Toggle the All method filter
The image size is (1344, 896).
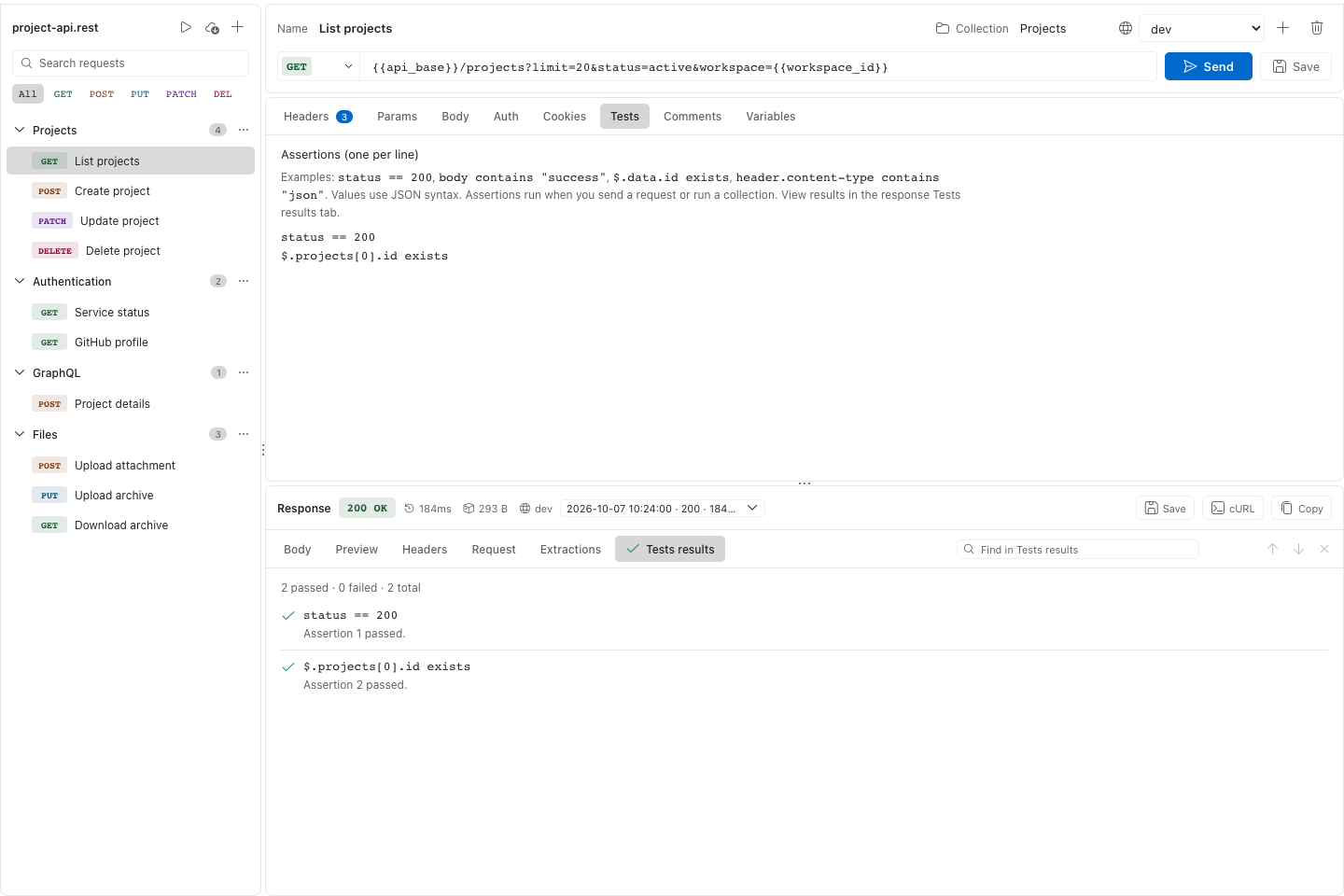(x=28, y=93)
